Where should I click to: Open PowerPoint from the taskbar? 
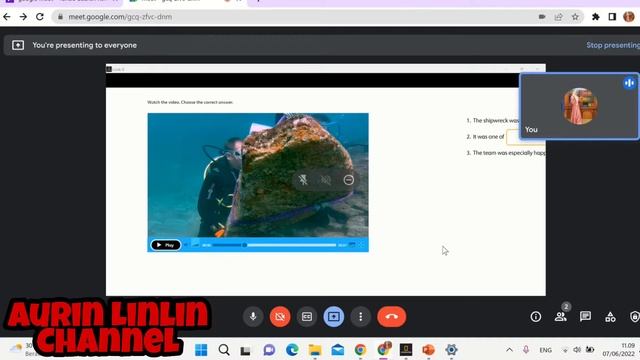click(428, 350)
